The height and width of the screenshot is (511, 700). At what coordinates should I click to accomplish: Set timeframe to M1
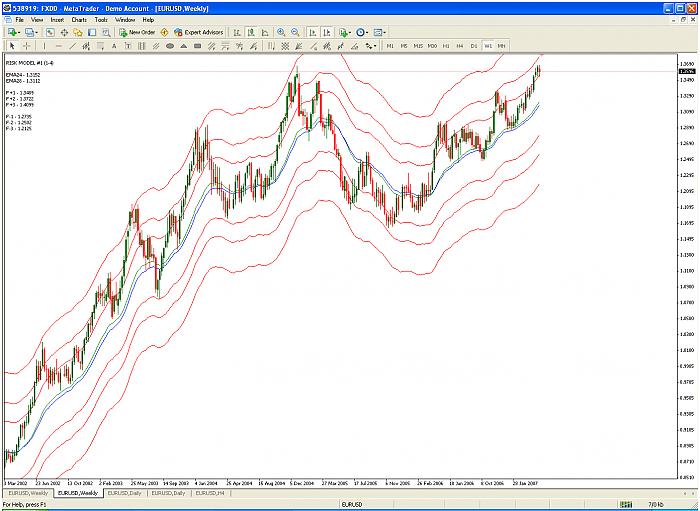pyautogui.click(x=390, y=46)
